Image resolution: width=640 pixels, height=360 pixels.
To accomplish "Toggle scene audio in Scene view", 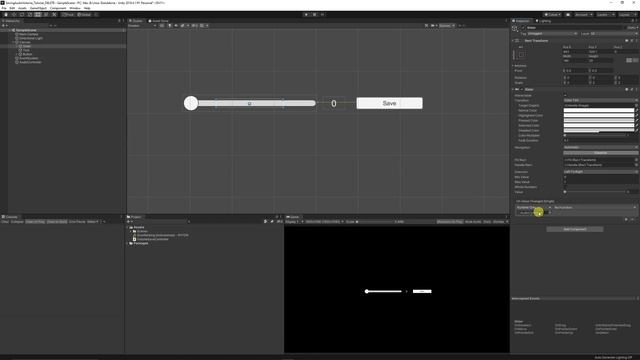I will [176, 26].
